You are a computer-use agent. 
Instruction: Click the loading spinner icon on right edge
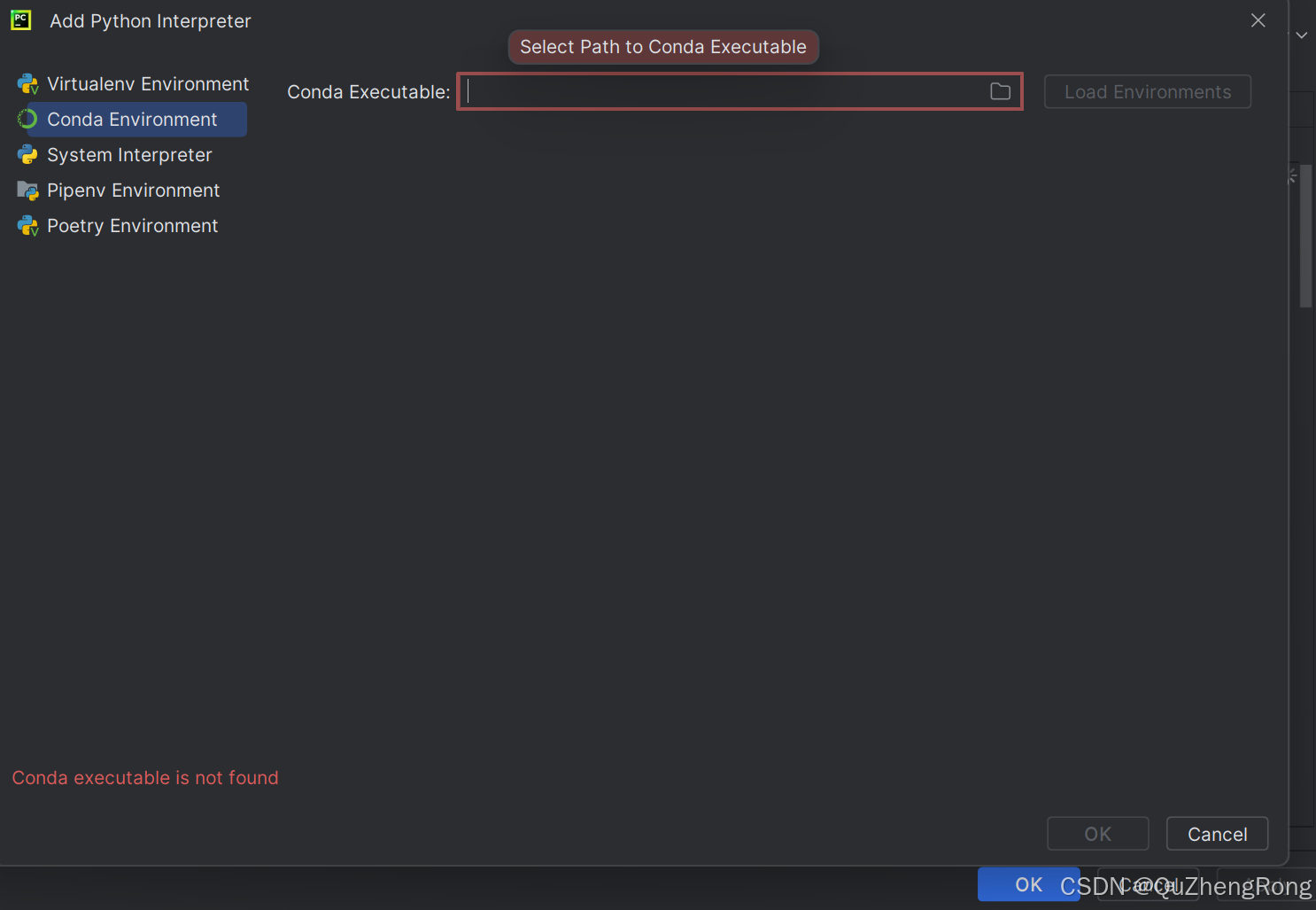[1291, 175]
